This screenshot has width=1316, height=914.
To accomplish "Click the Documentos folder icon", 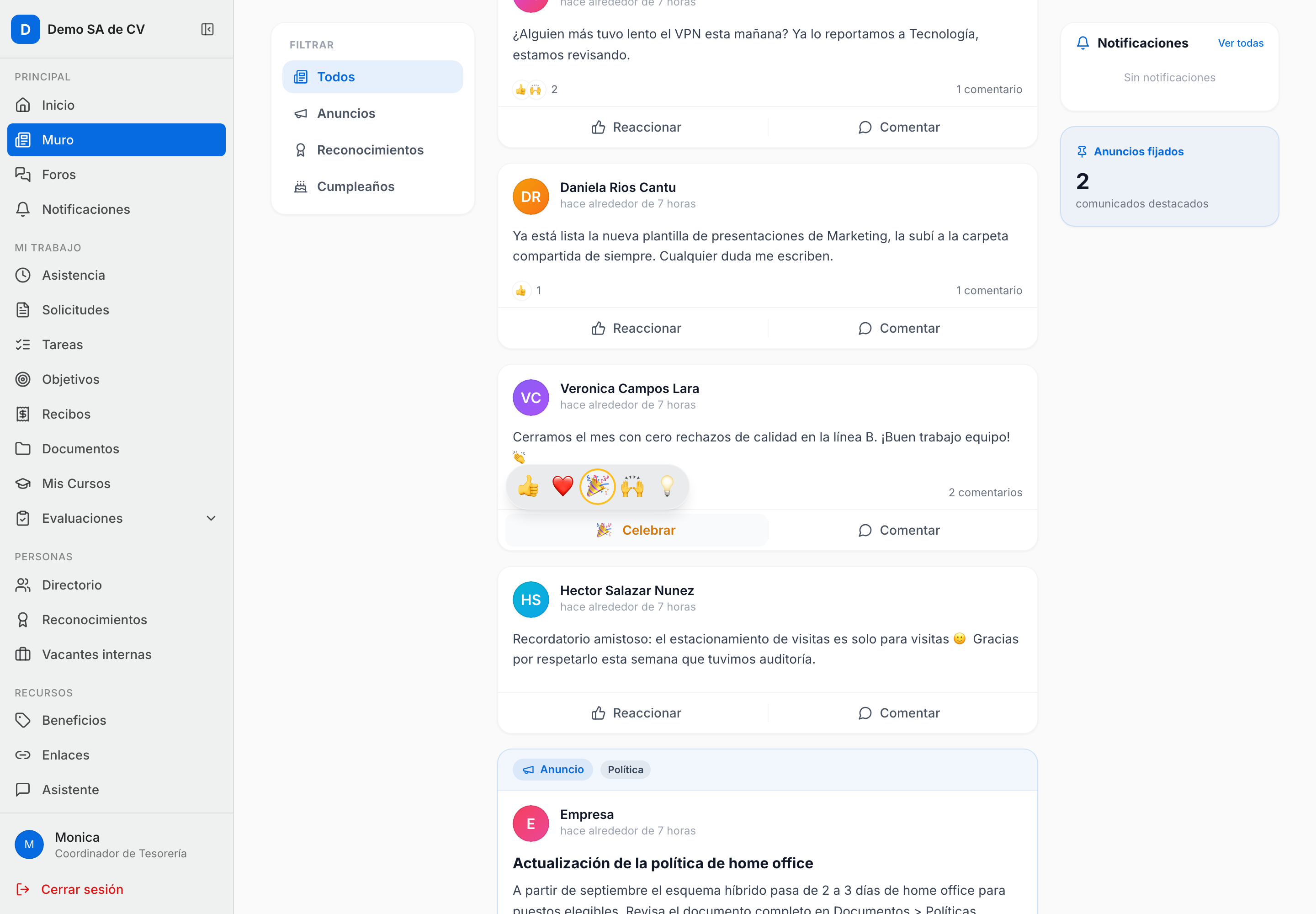I will (23, 448).
